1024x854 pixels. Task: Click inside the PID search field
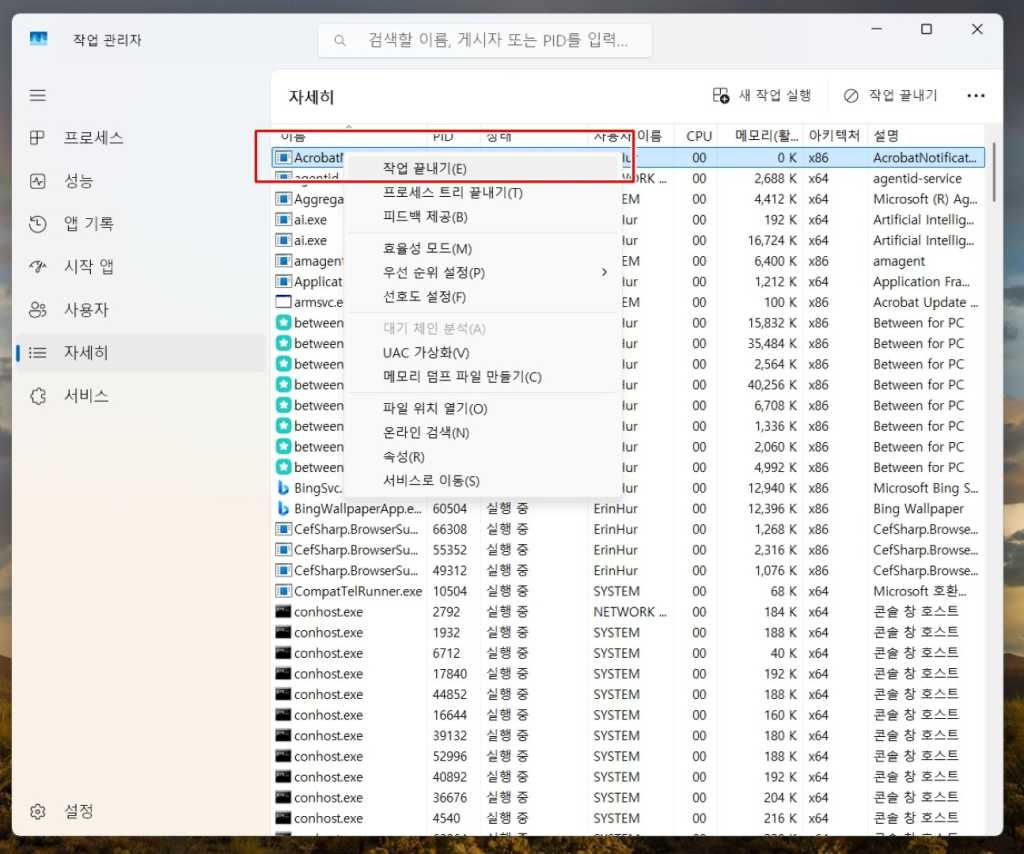click(x=485, y=40)
